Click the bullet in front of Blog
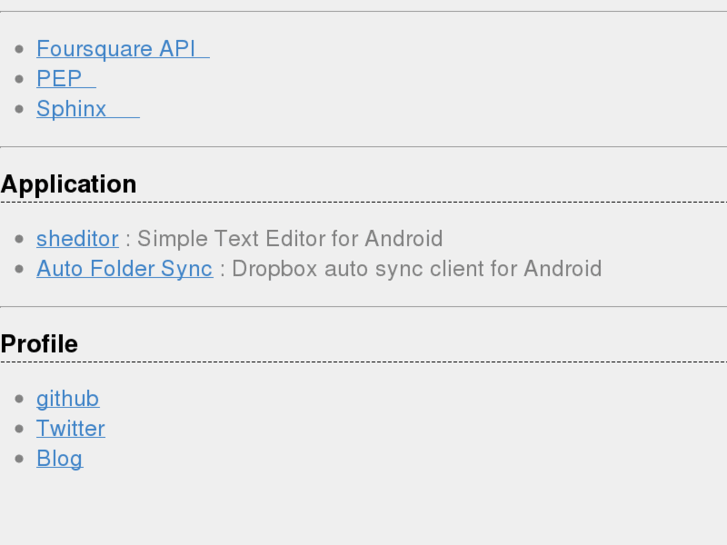This screenshot has width=727, height=545. pos(21,460)
